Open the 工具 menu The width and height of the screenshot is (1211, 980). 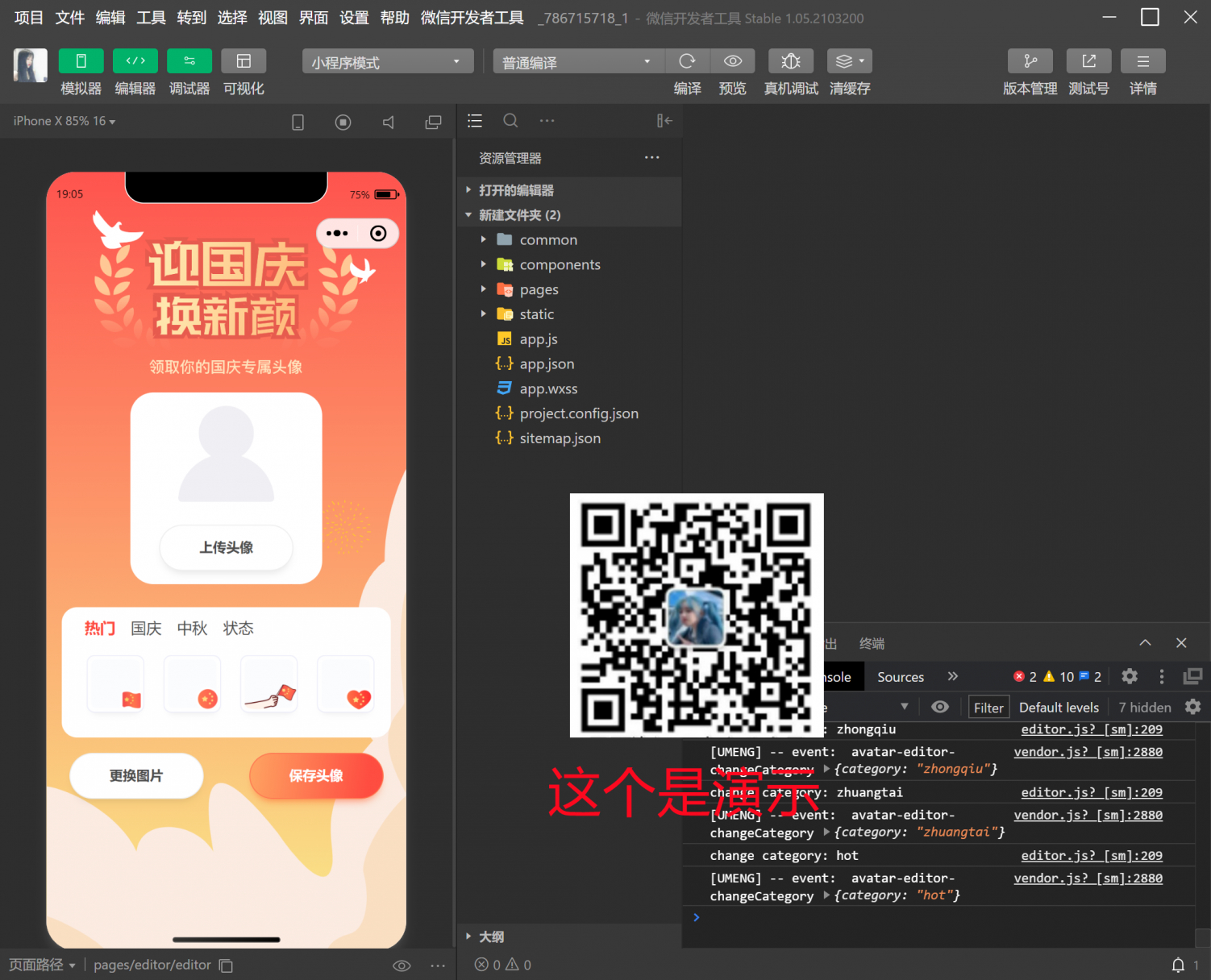pos(150,17)
